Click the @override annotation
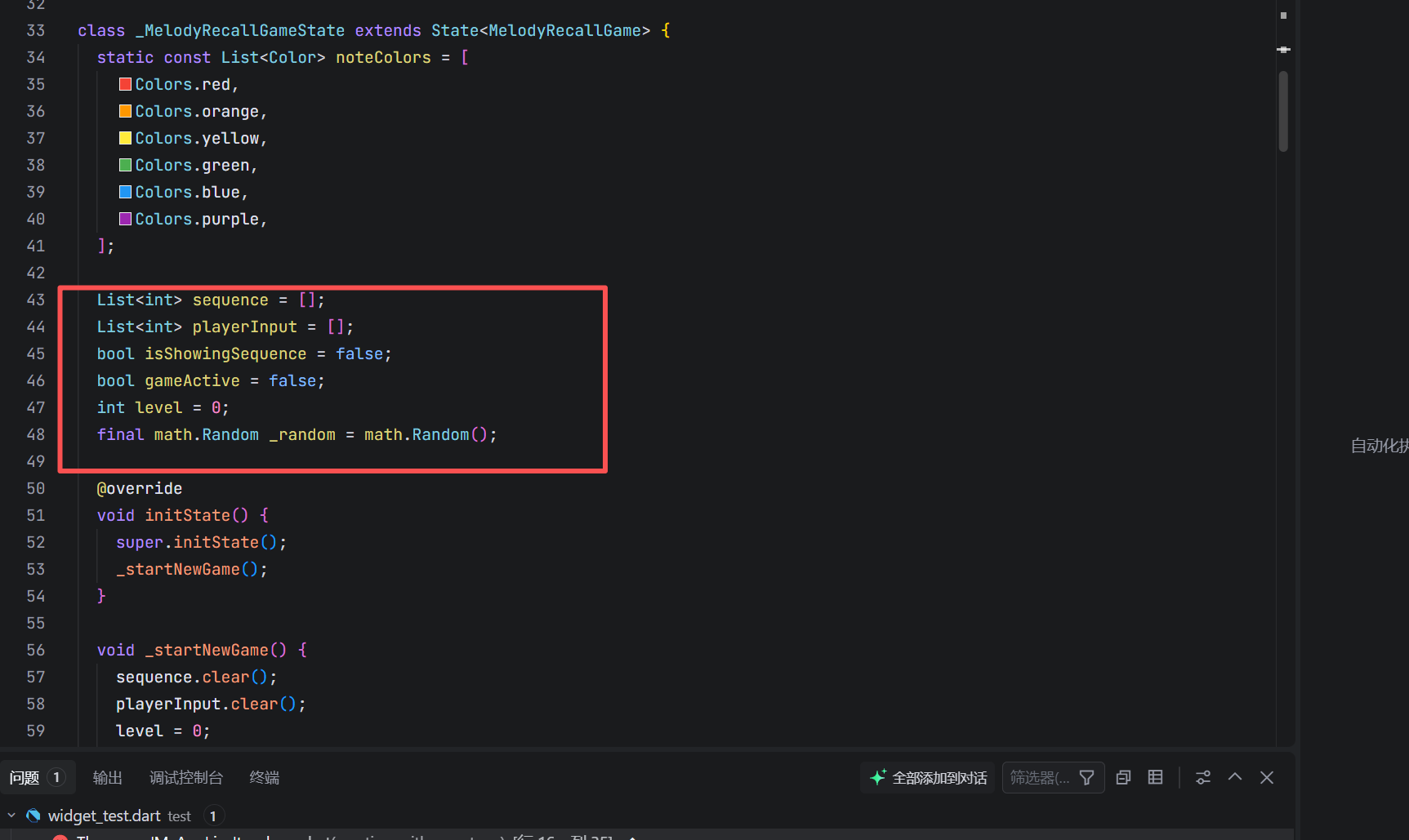 click(140, 488)
